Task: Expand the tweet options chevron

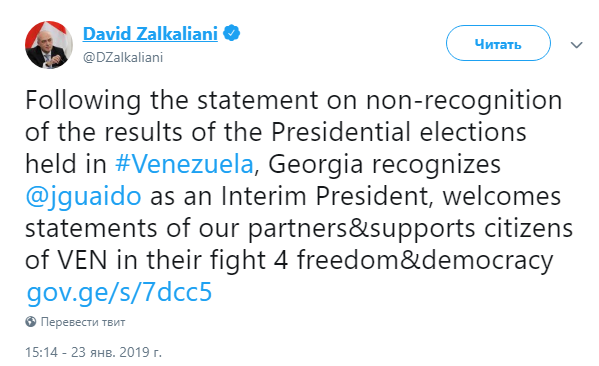Action: [x=576, y=45]
